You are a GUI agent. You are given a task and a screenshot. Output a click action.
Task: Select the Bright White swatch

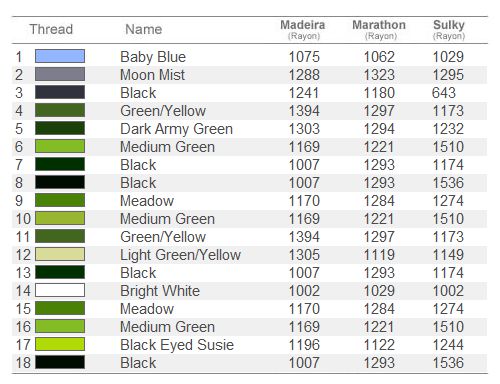point(60,290)
